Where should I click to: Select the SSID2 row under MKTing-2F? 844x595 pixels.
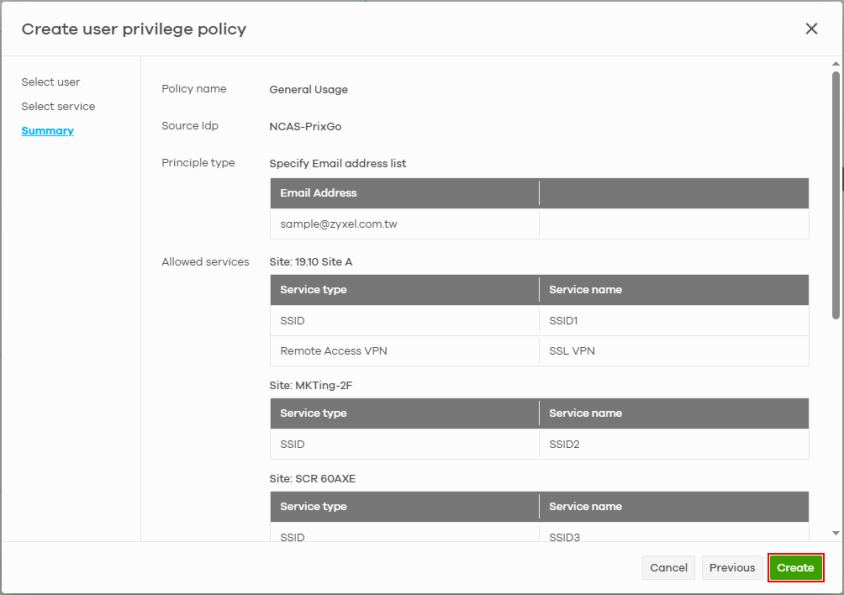[539, 444]
